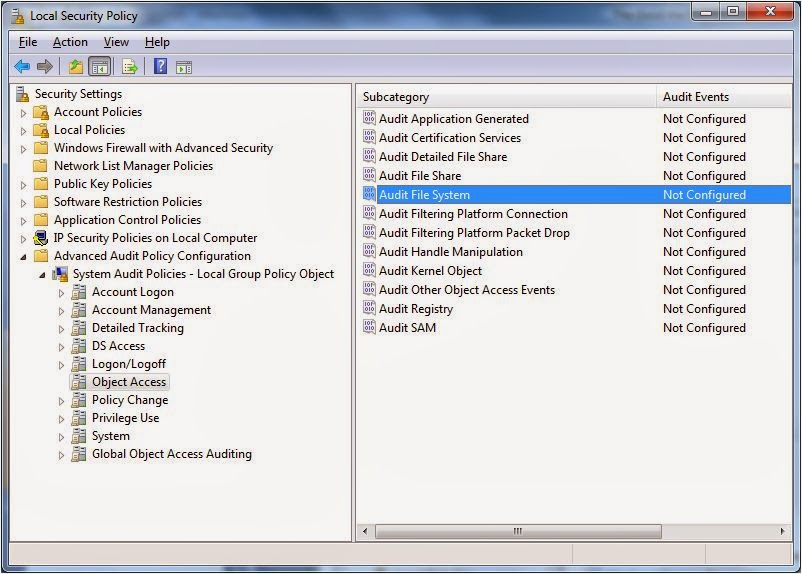802x574 pixels.
Task: Click the Audit Application Generated policy icon
Action: coord(369,118)
